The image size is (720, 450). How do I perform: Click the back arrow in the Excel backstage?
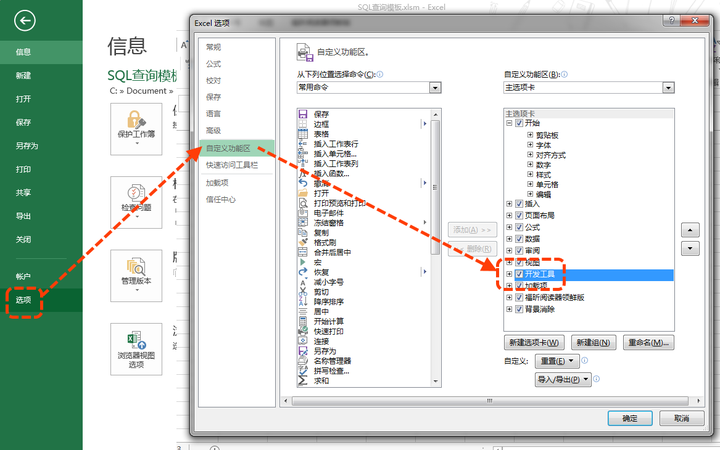[x=25, y=21]
